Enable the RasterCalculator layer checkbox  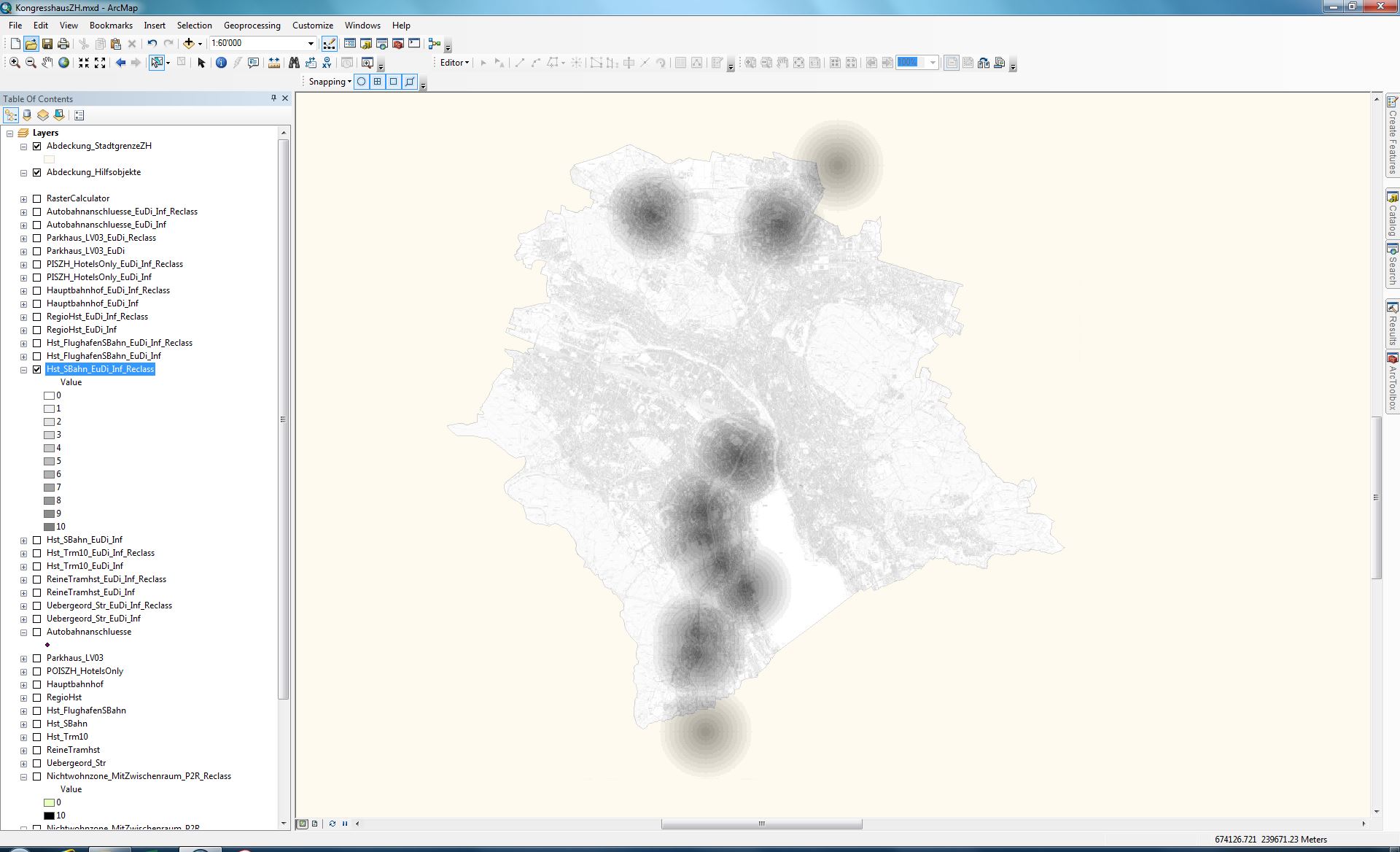tap(37, 198)
